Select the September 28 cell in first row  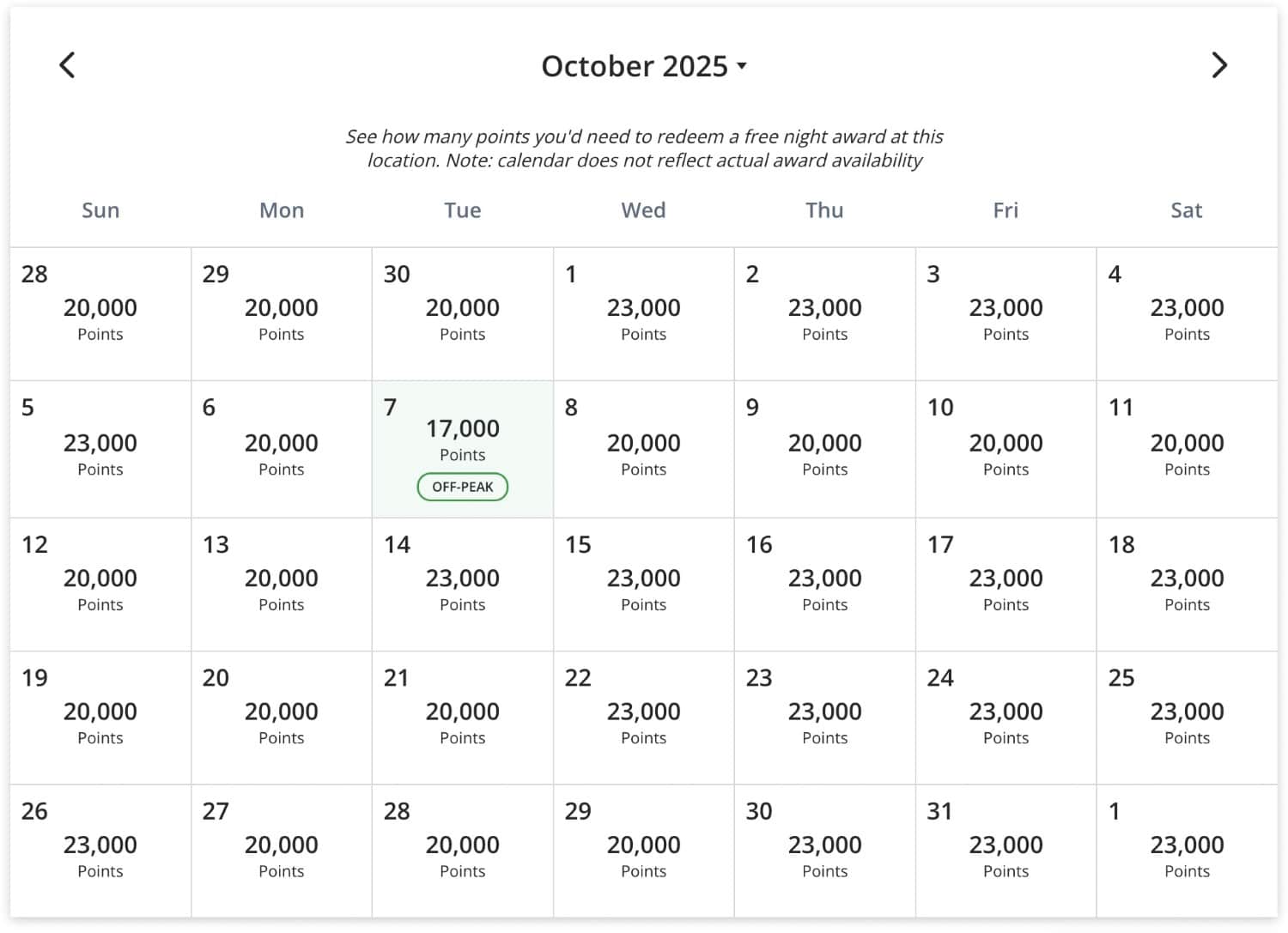tap(100, 313)
